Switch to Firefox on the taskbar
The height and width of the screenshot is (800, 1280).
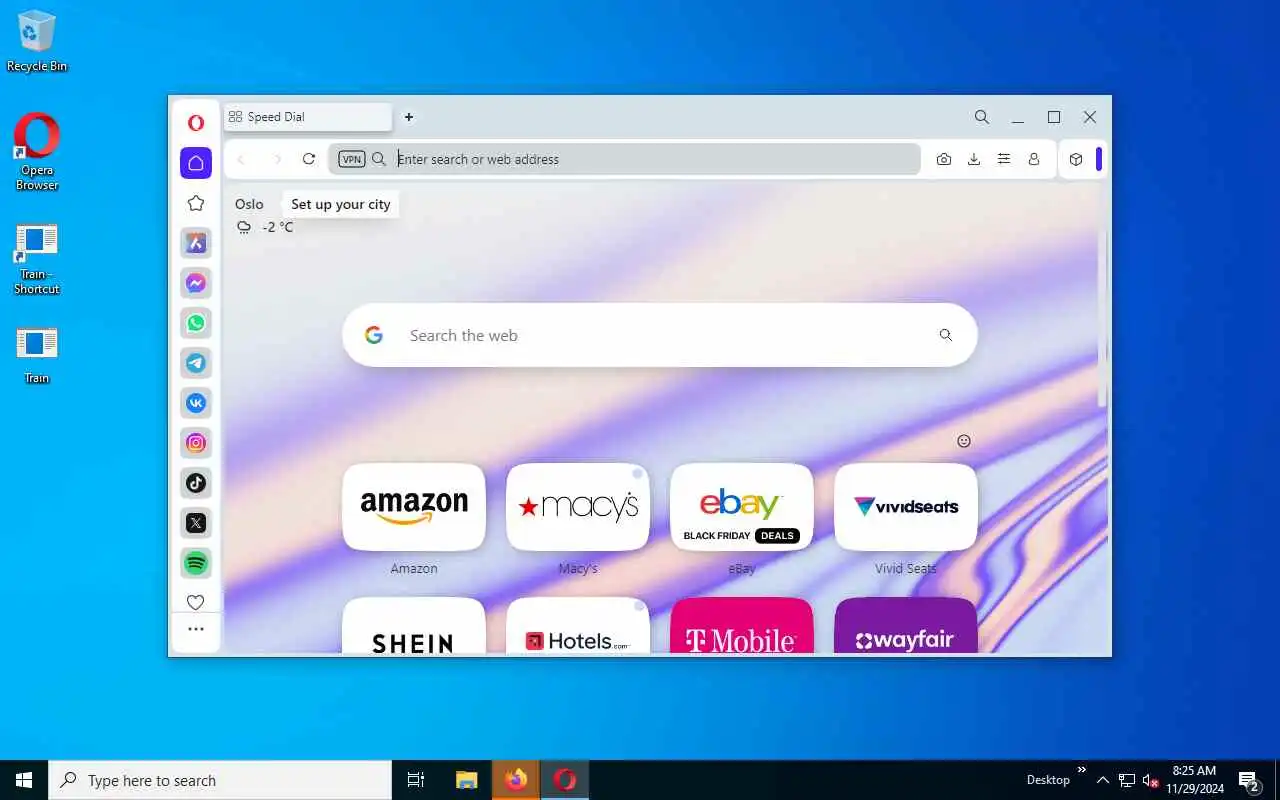(516, 780)
